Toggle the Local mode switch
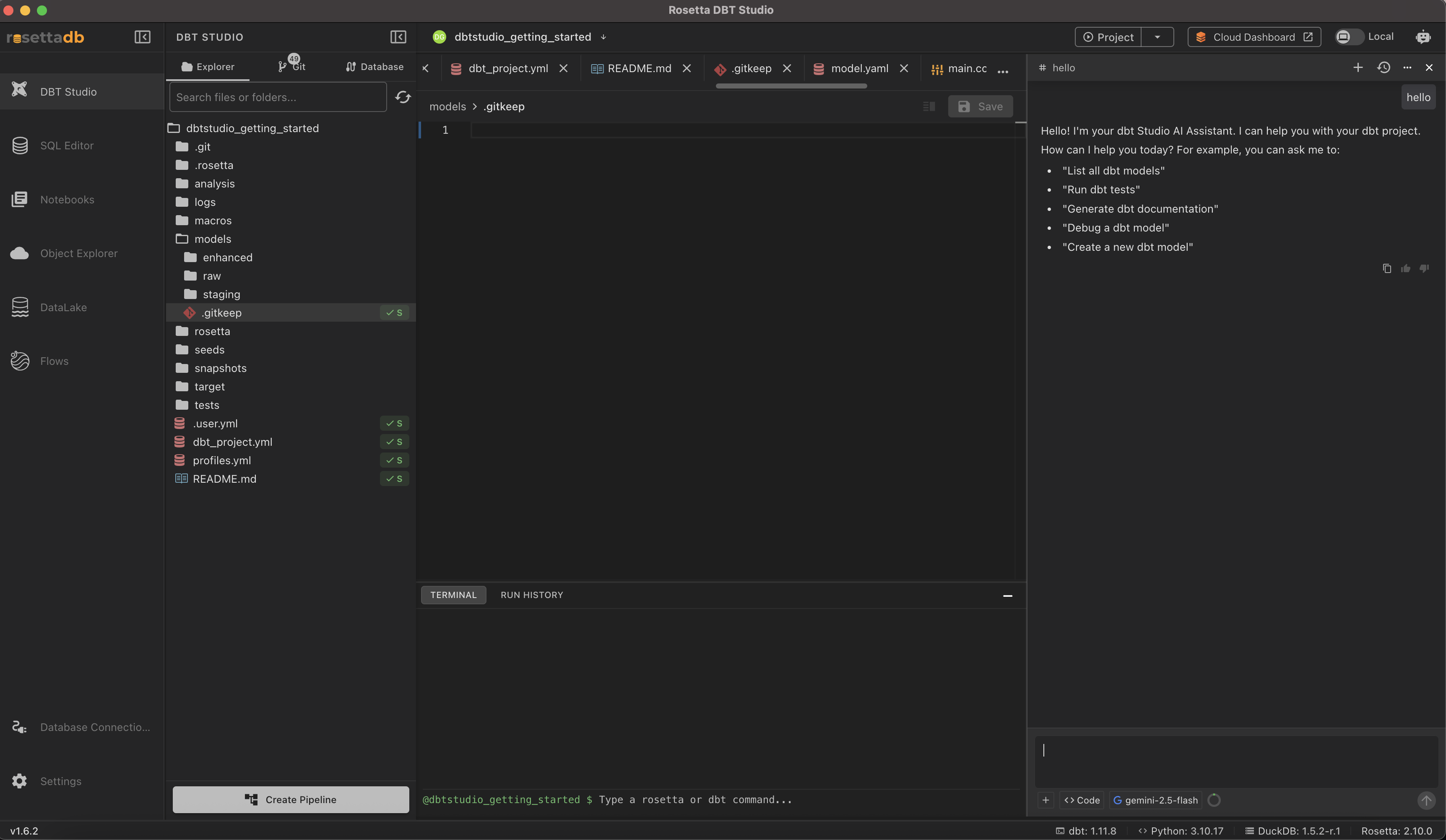This screenshot has width=1446, height=840. 1349,37
